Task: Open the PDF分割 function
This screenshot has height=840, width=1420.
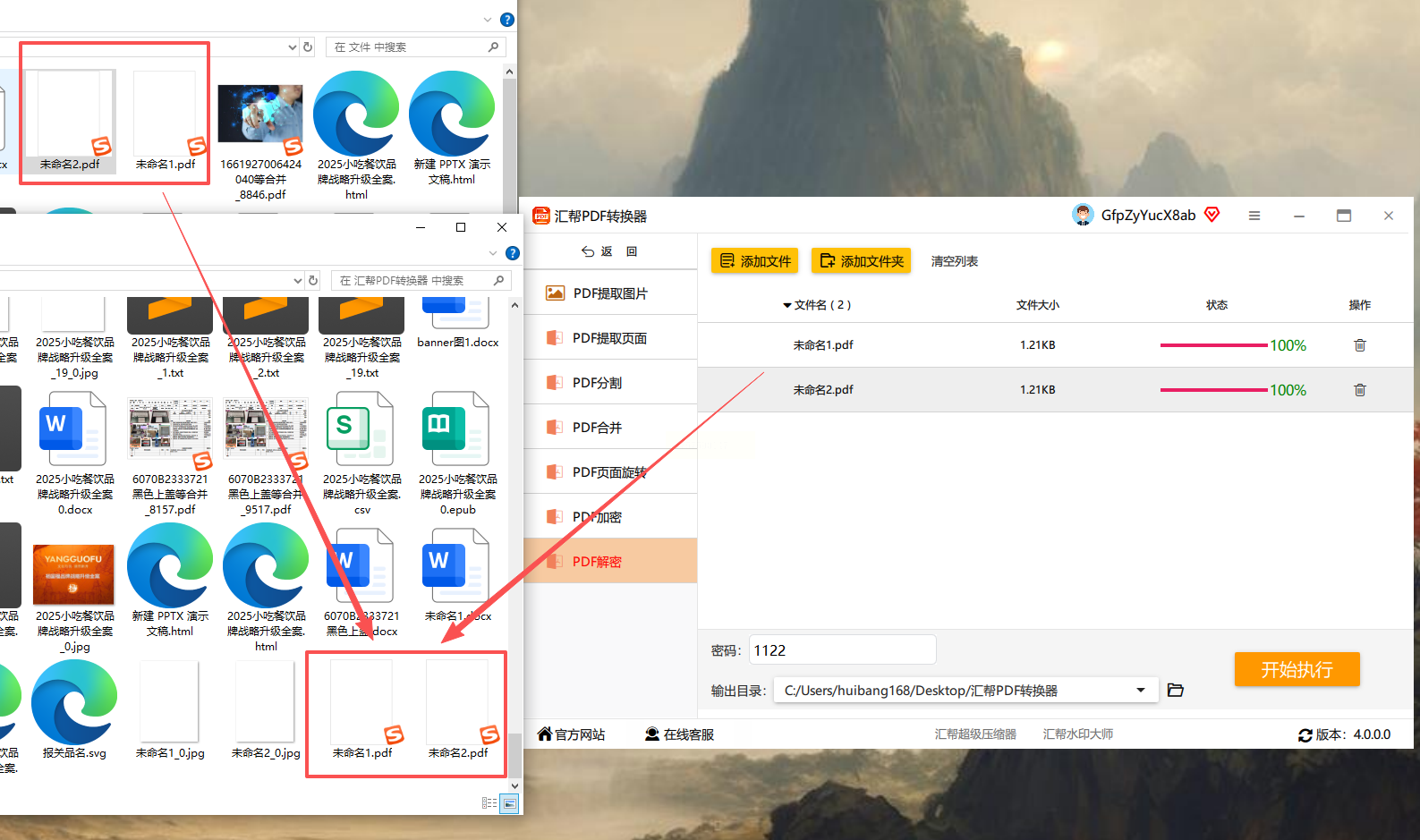Action: click(609, 383)
